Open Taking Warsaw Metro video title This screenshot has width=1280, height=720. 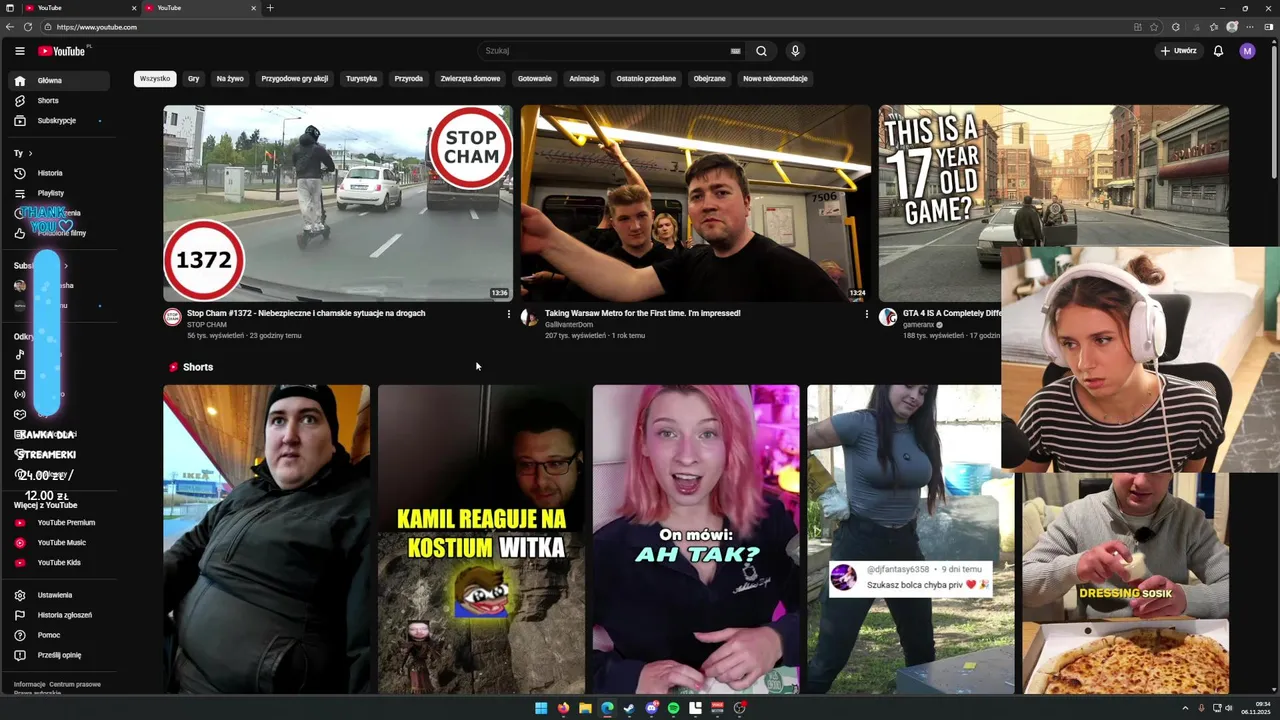(643, 313)
